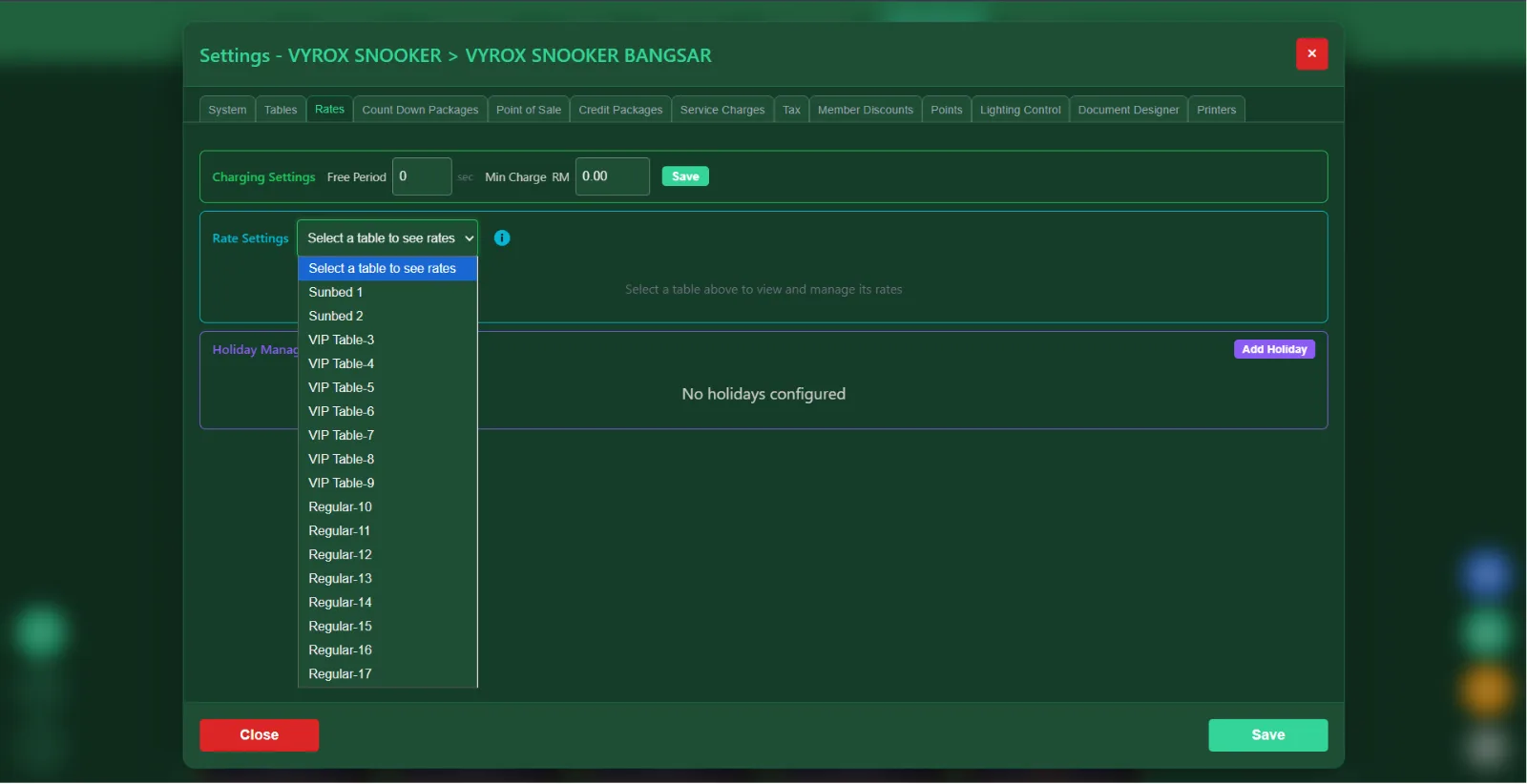
Task: Choose Regular-14 table option
Action: (x=387, y=603)
